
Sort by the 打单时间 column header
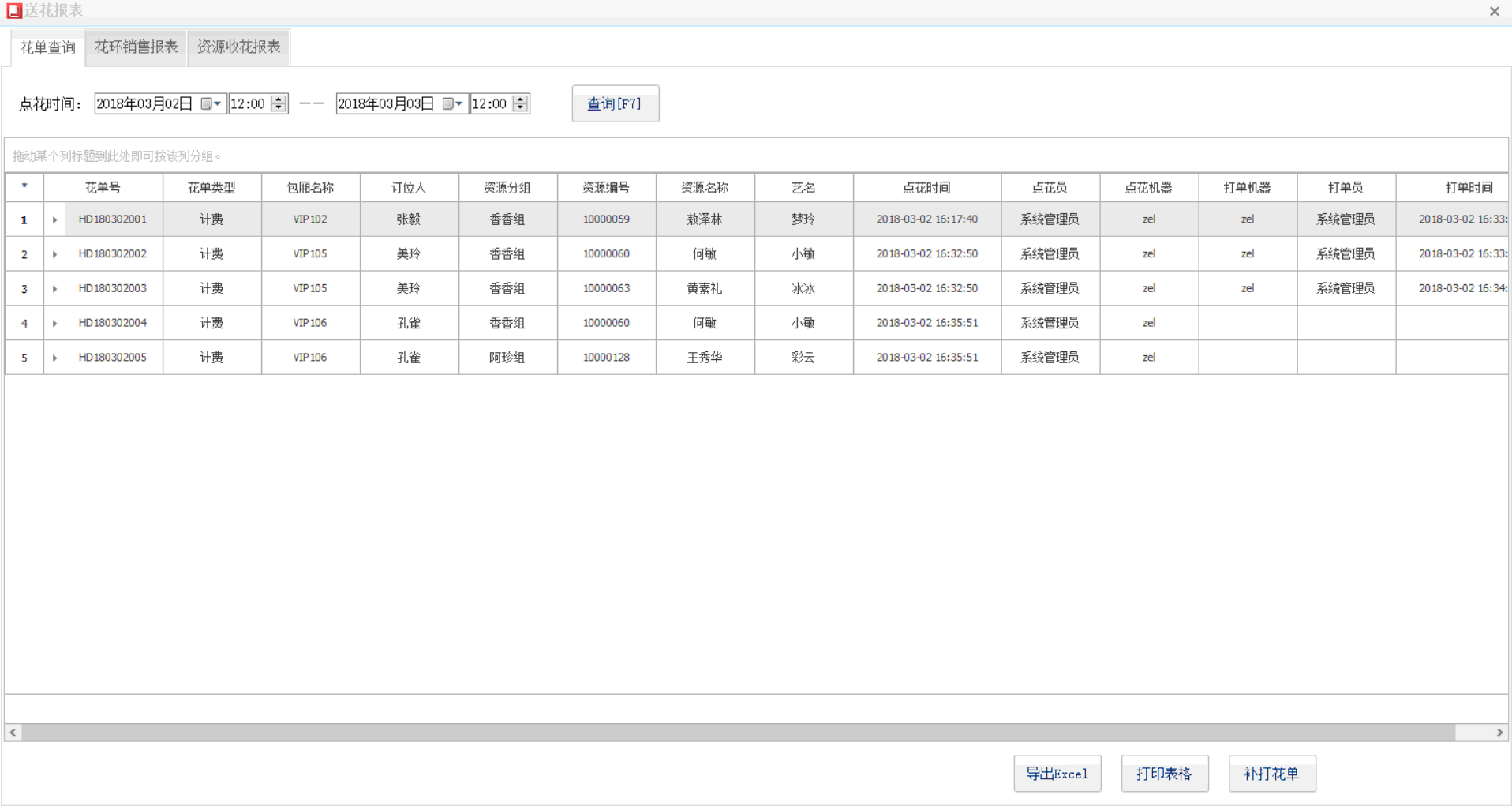[1452, 187]
